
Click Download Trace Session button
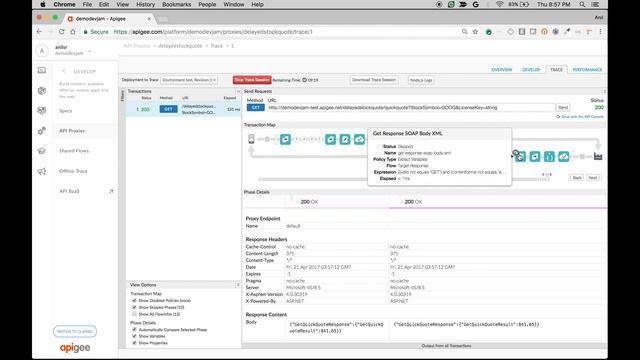pyautogui.click(x=374, y=80)
